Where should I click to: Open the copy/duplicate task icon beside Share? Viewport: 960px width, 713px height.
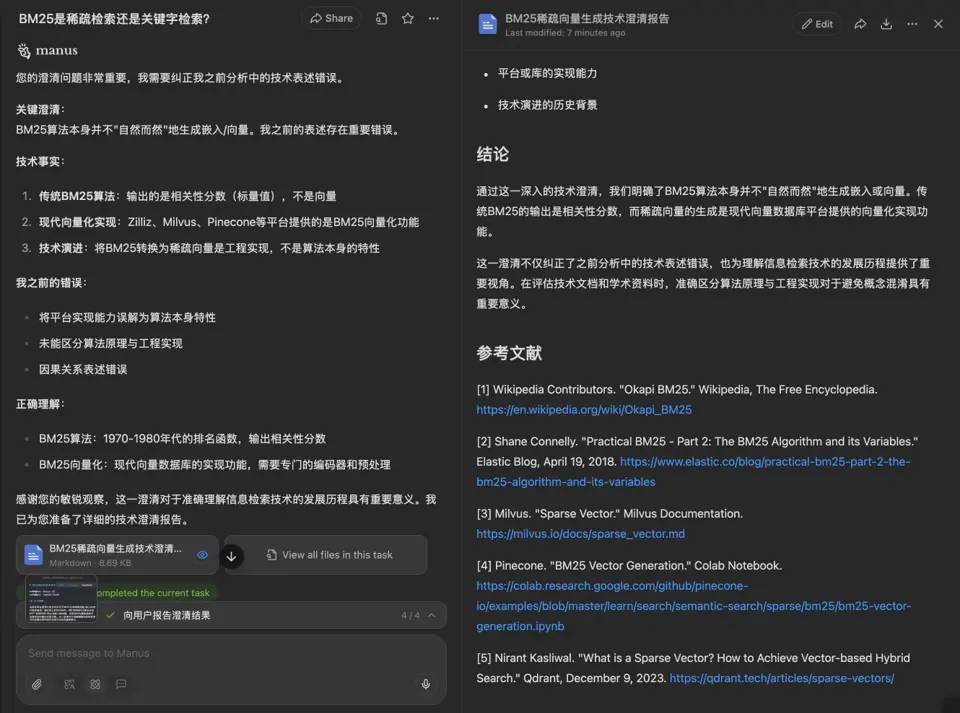tap(381, 18)
